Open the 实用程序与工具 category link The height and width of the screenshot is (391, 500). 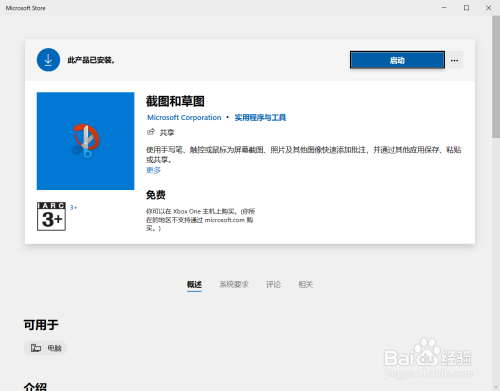pos(260,118)
